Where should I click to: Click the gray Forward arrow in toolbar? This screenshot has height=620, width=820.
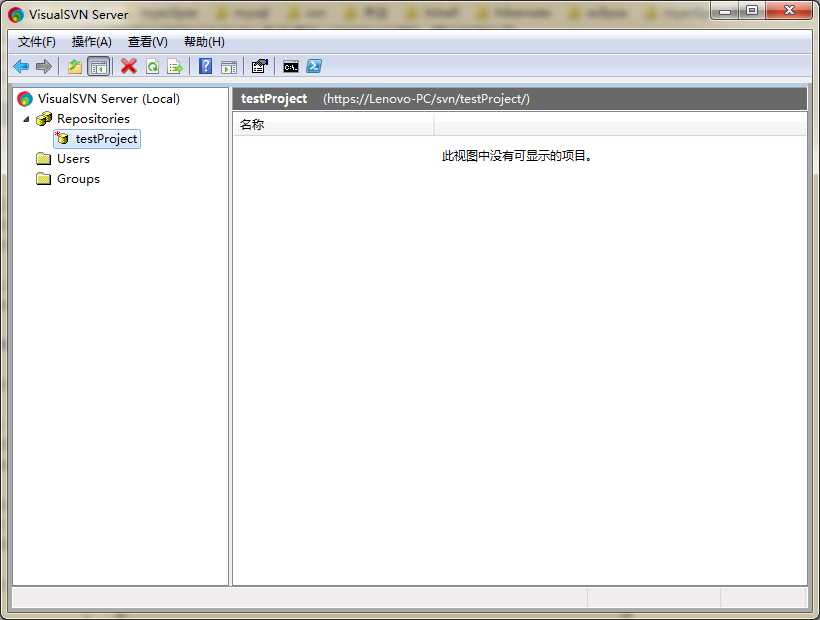point(44,66)
